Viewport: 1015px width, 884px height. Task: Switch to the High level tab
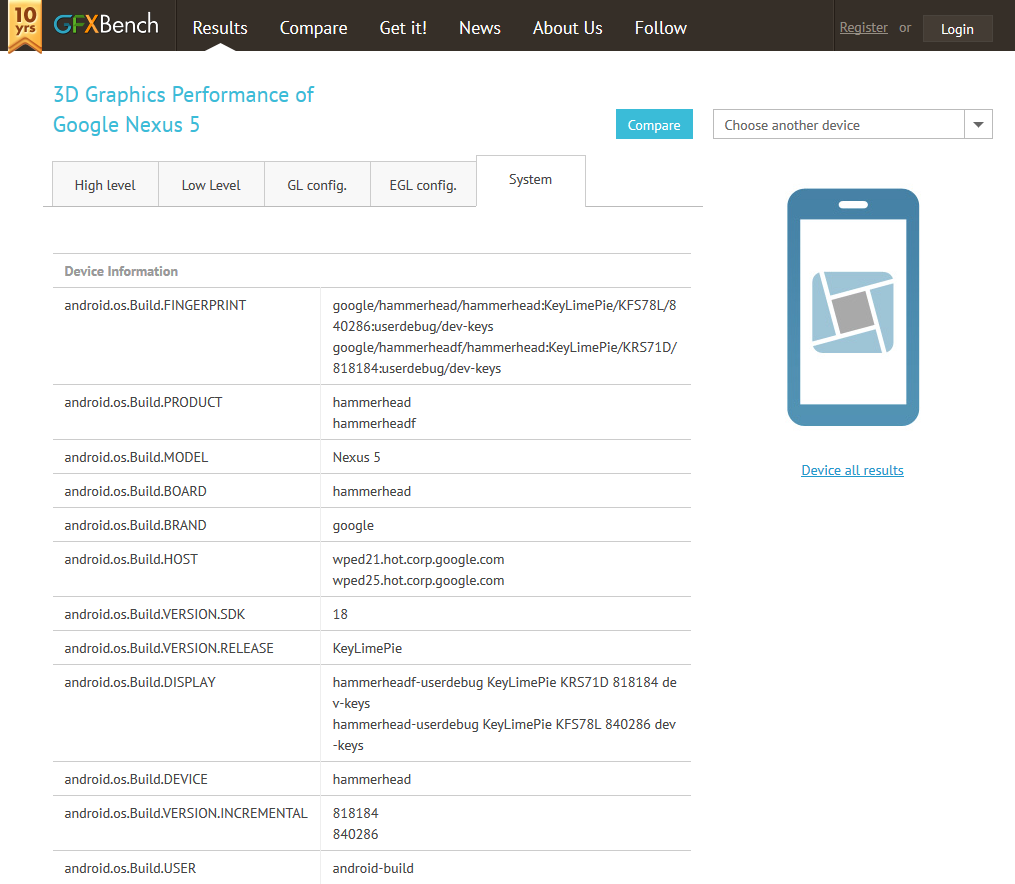click(x=105, y=185)
